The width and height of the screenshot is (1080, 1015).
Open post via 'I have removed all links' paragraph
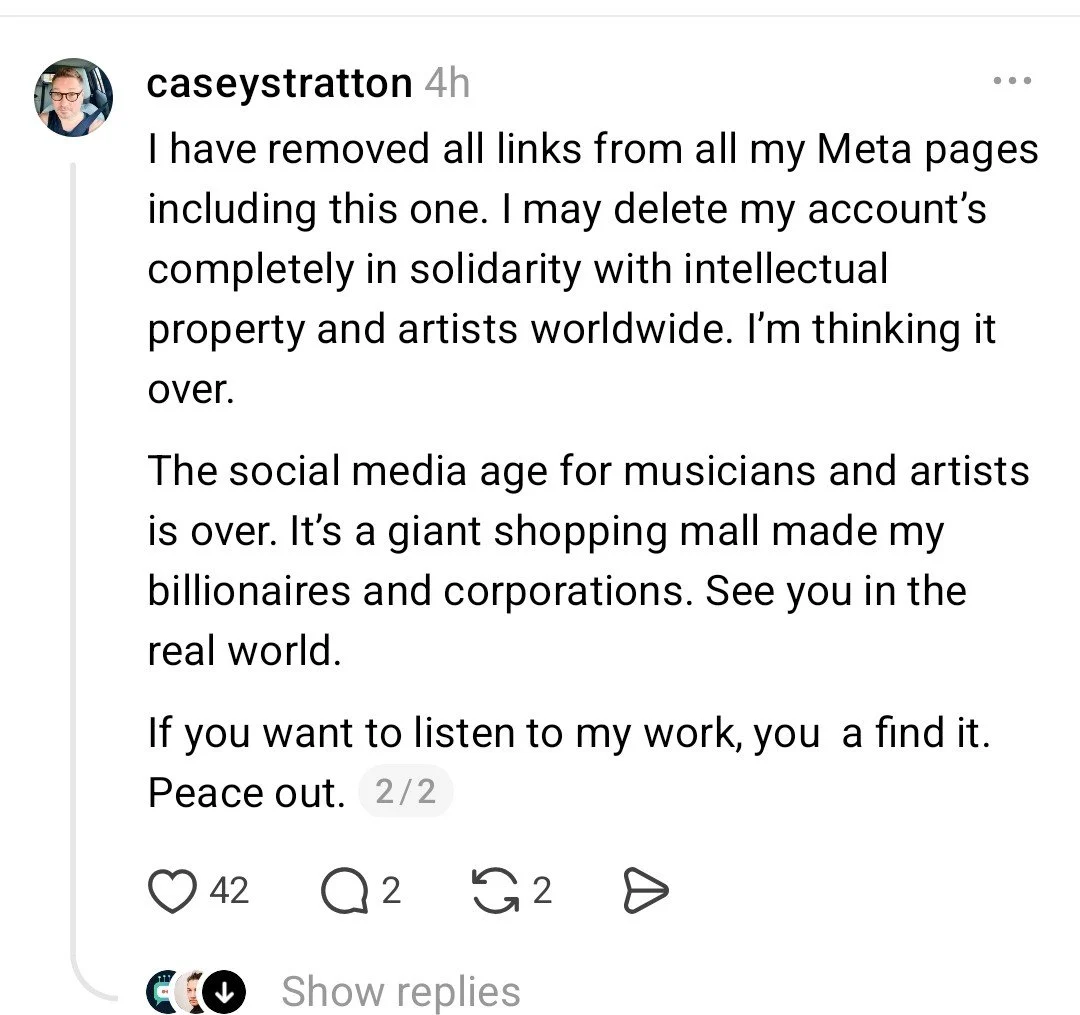point(592,269)
